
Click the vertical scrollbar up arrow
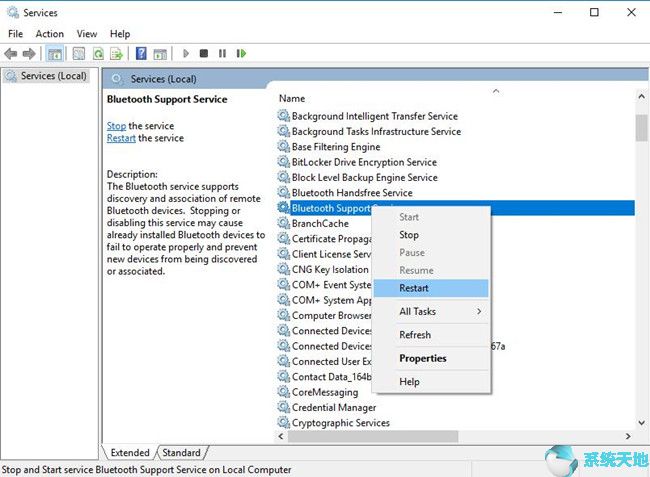tap(641, 97)
